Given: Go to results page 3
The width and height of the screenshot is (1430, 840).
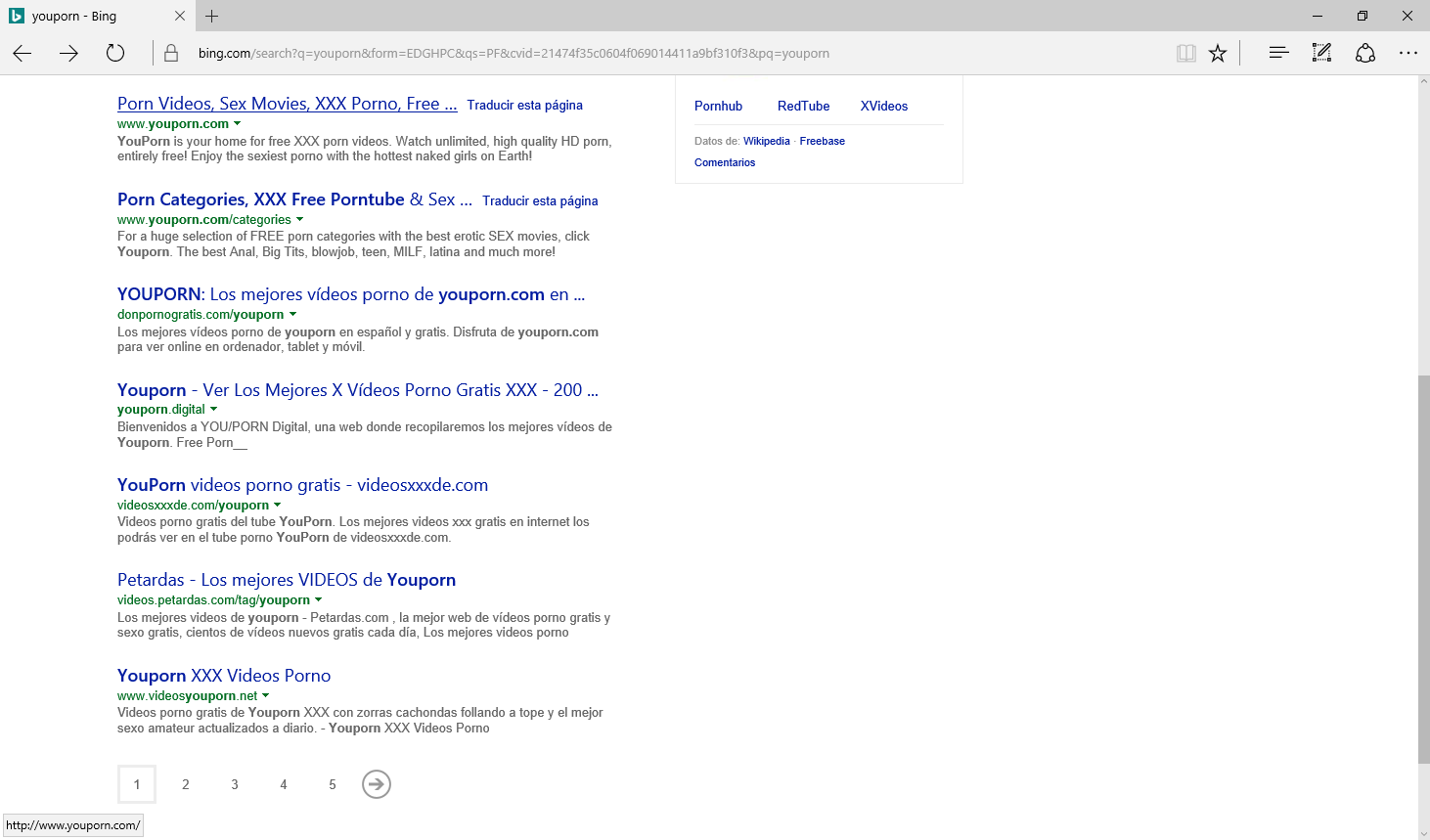Looking at the screenshot, I should (x=235, y=784).
